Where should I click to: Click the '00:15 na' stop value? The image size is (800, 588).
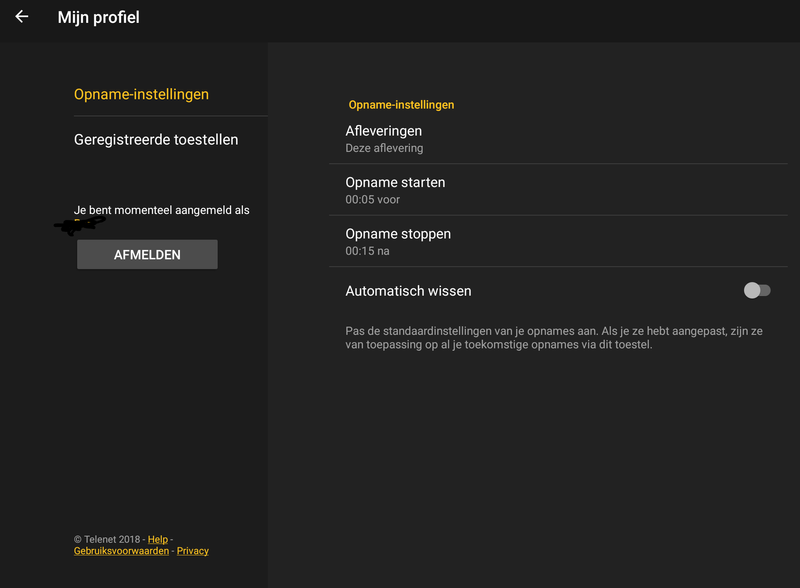pyautogui.click(x=369, y=251)
